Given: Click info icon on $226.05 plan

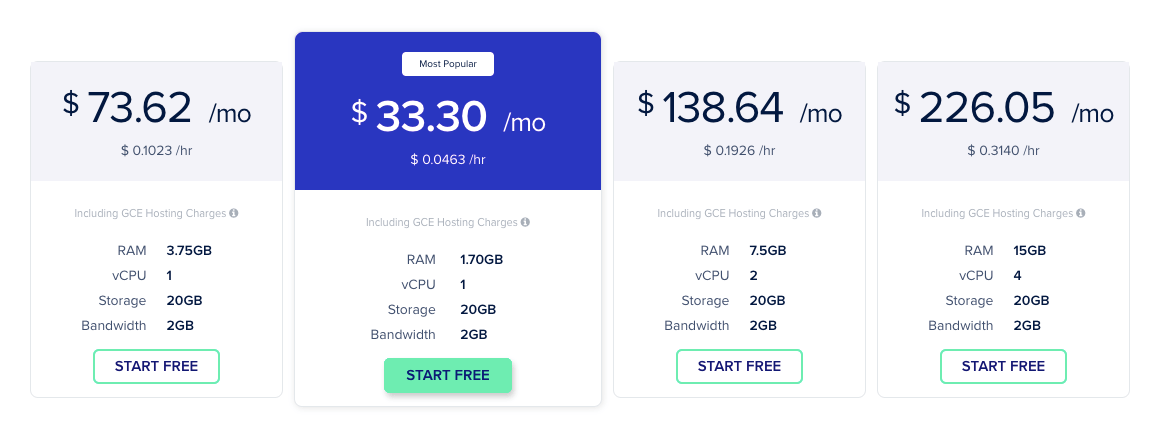Looking at the screenshot, I should tap(1081, 213).
